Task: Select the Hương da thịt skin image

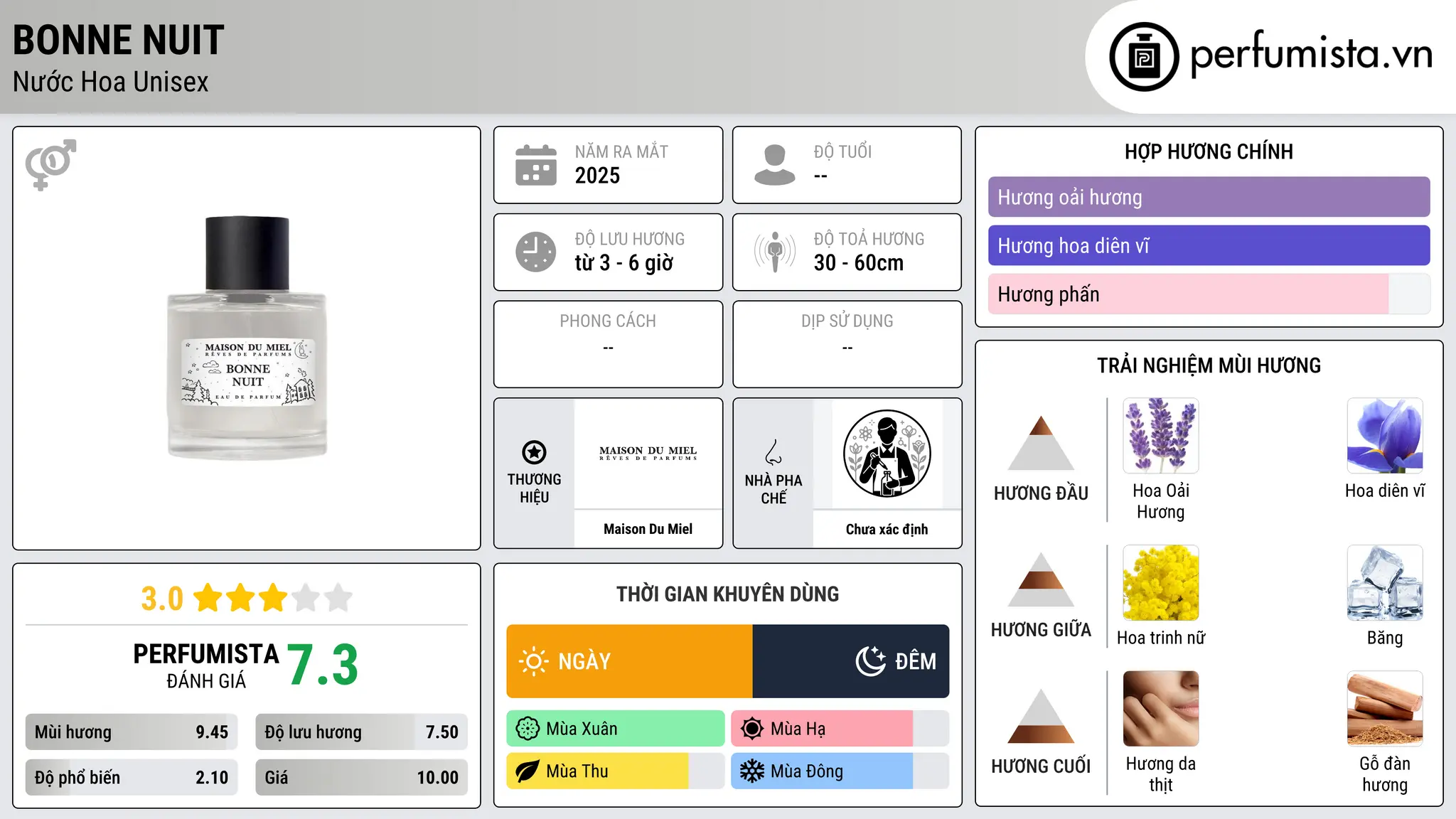Action: click(1161, 709)
